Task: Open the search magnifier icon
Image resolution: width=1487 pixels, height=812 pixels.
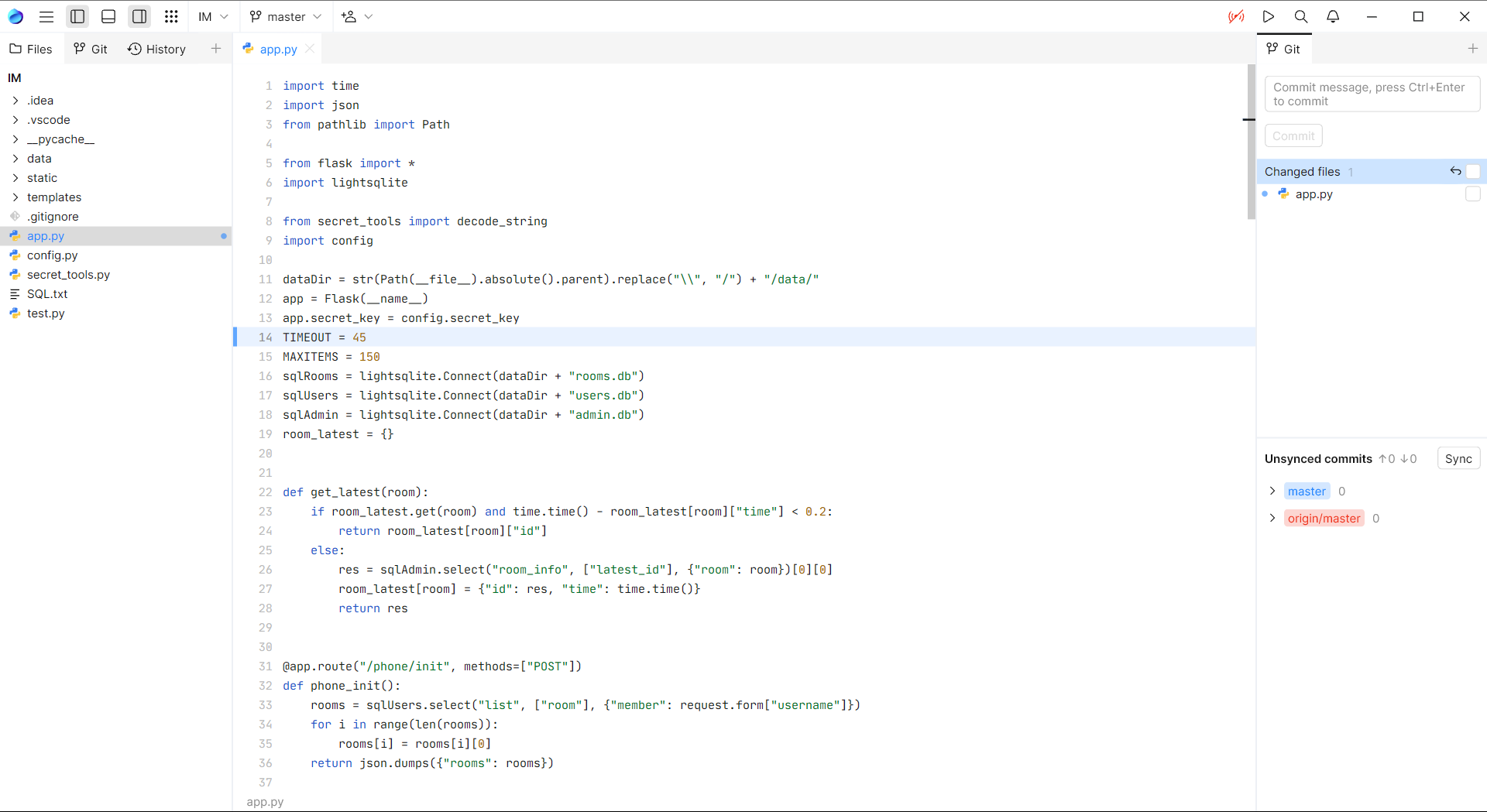Action: (1301, 16)
